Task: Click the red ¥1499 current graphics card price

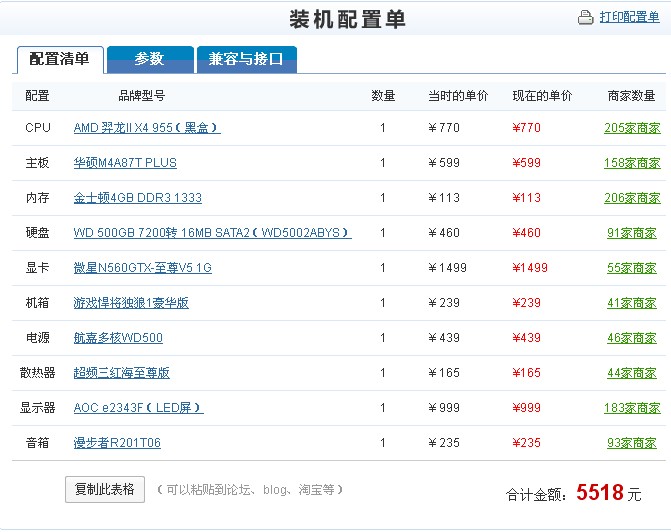Action: click(530, 268)
